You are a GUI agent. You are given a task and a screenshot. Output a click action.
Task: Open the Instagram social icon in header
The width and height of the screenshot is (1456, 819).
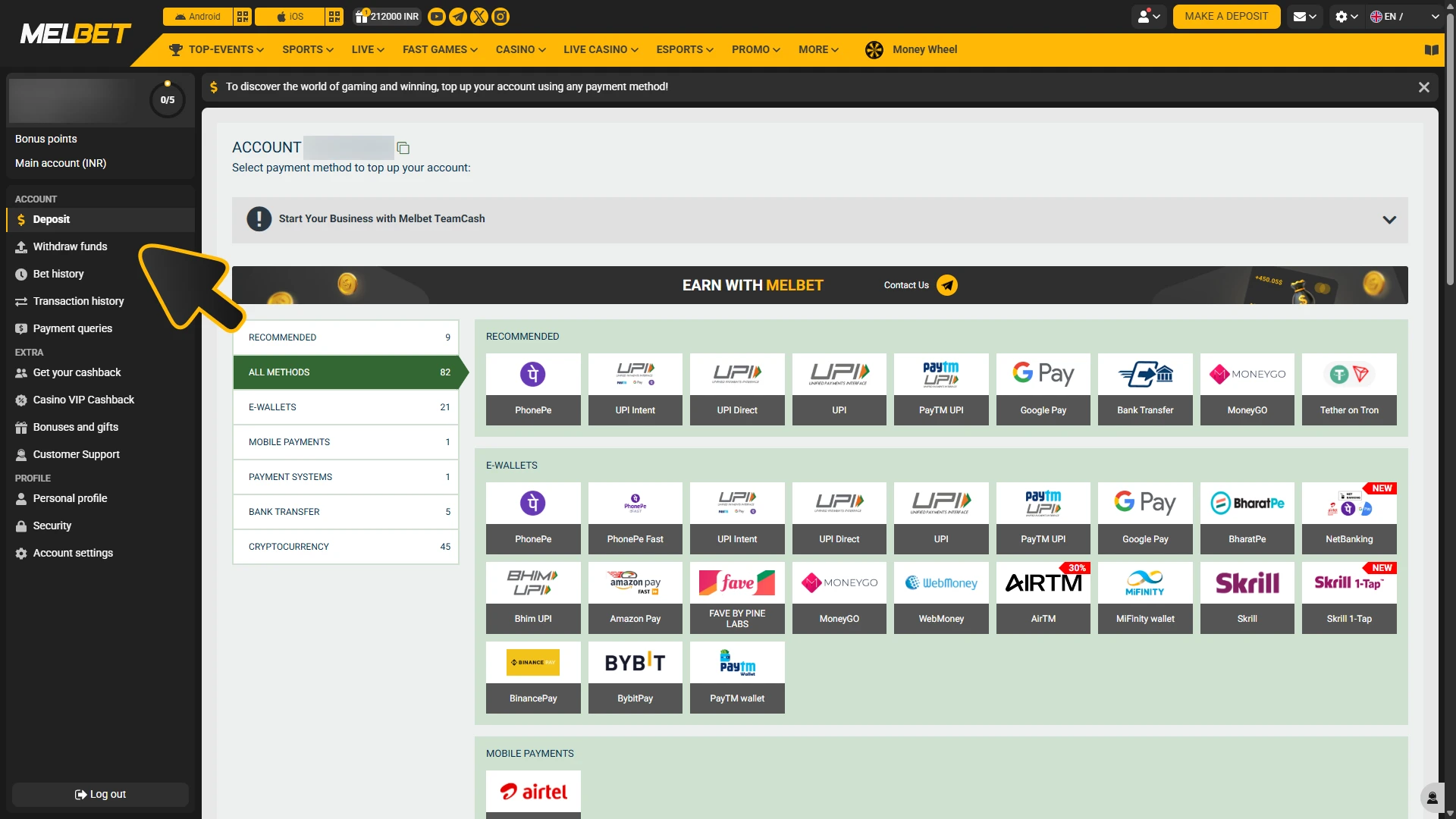500,17
